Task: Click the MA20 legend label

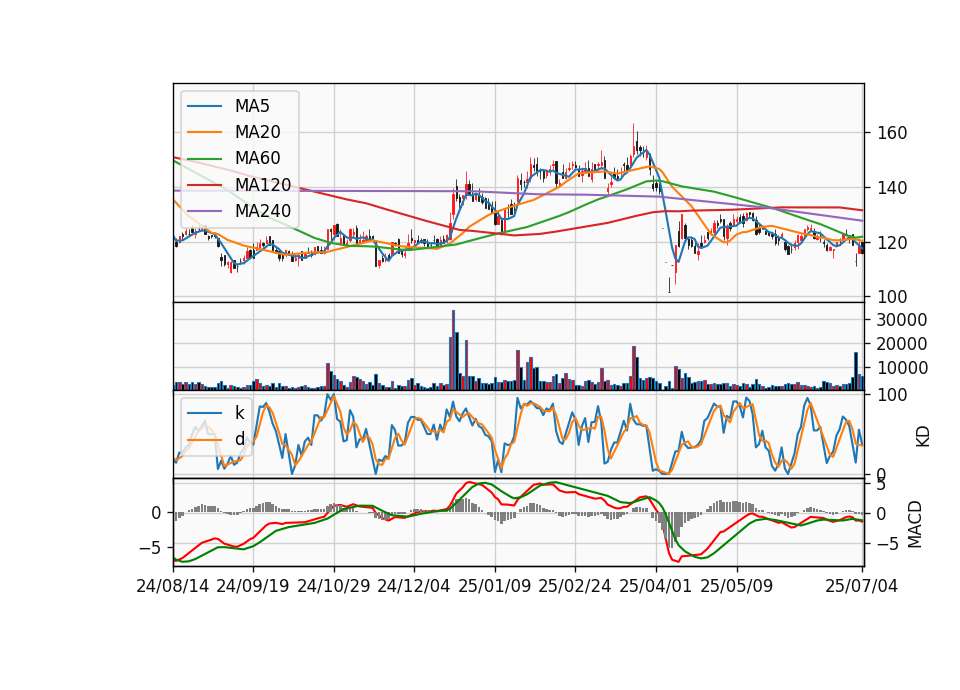Action: (257, 132)
